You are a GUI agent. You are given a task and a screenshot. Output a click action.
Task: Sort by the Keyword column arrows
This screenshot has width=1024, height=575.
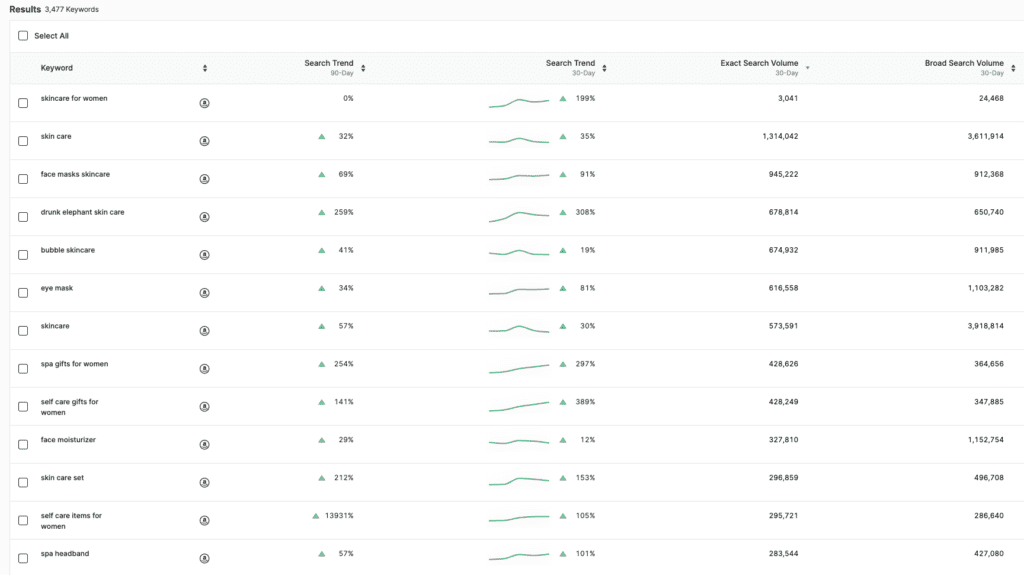[205, 68]
